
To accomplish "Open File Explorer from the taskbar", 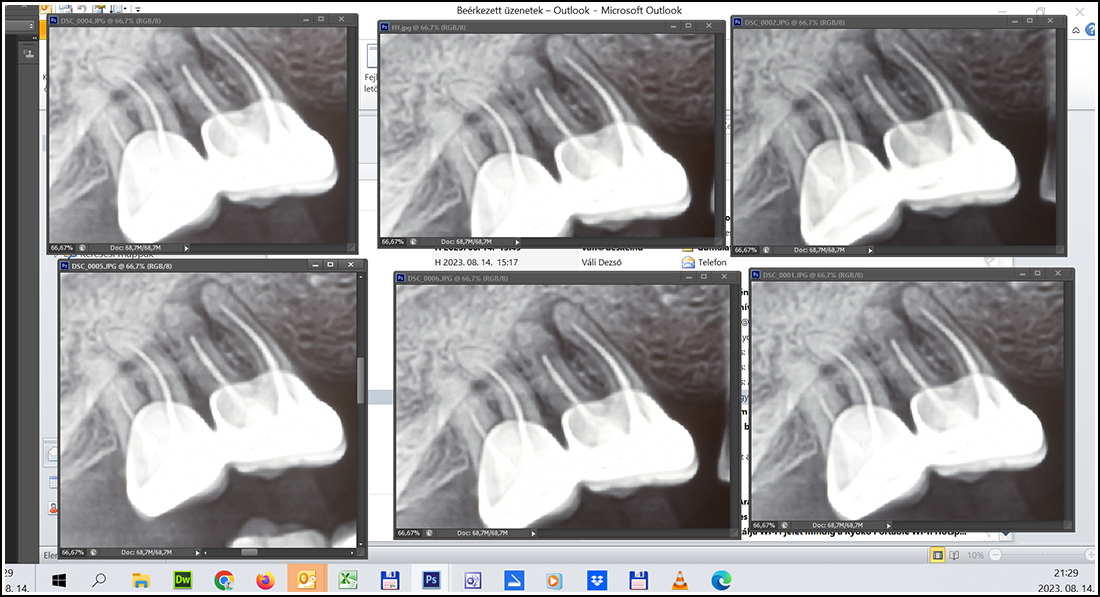I will tap(141, 579).
